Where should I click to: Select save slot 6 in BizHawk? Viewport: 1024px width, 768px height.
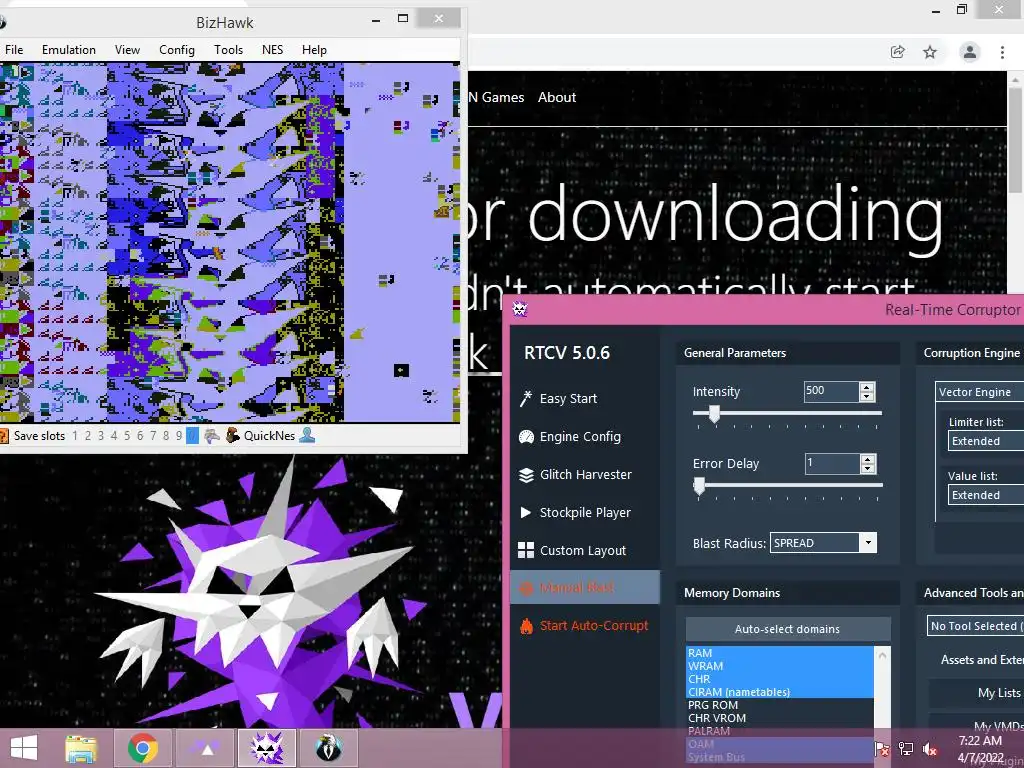click(140, 436)
